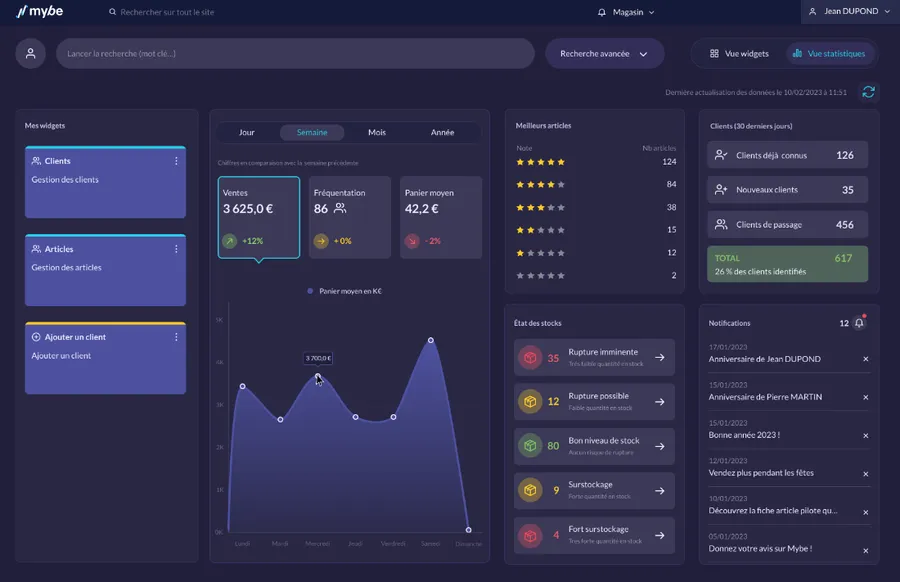Click the keyword search input field
The width and height of the screenshot is (900, 582).
coord(295,54)
